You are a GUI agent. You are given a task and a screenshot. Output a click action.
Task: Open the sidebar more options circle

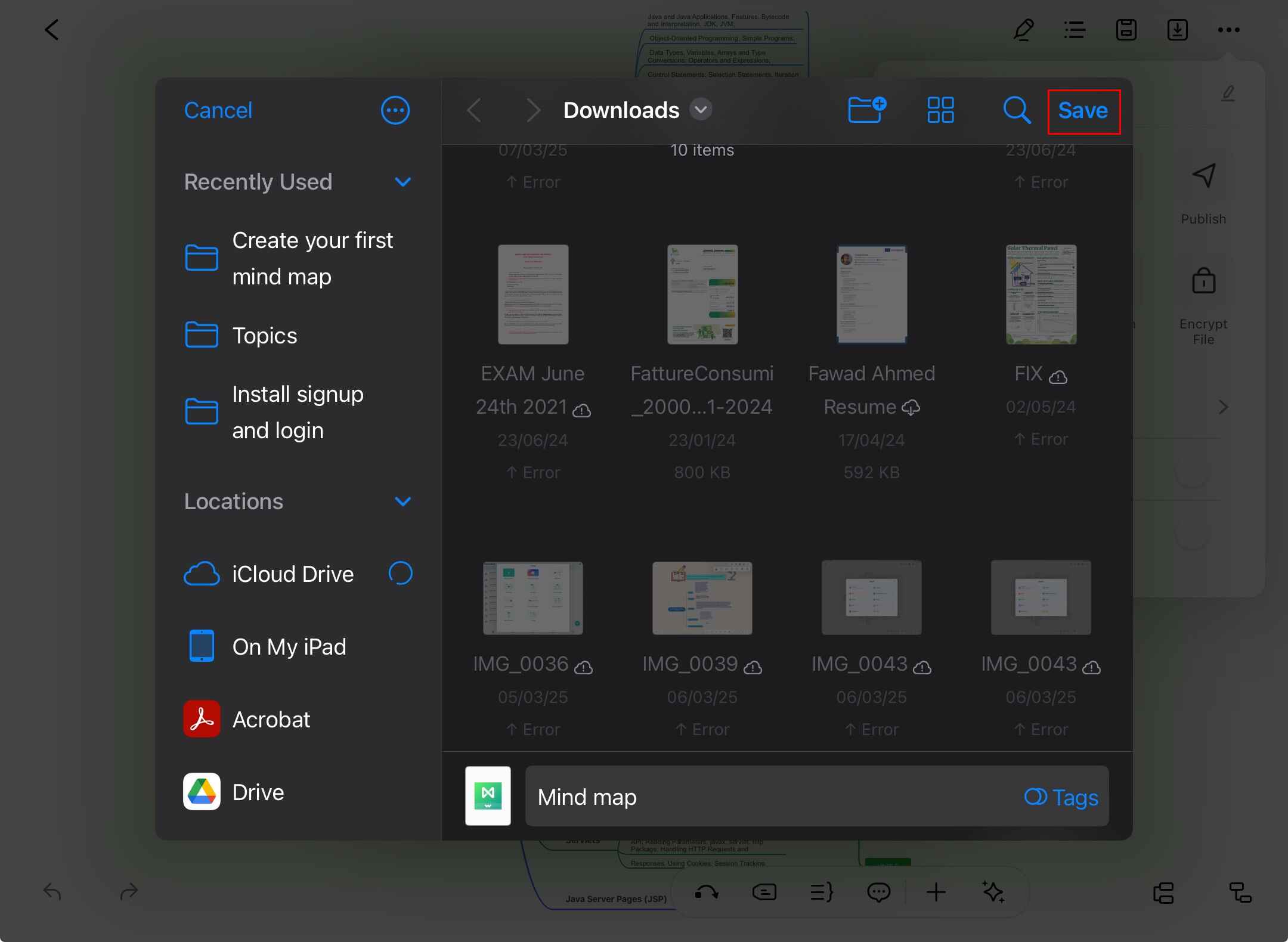(x=395, y=110)
